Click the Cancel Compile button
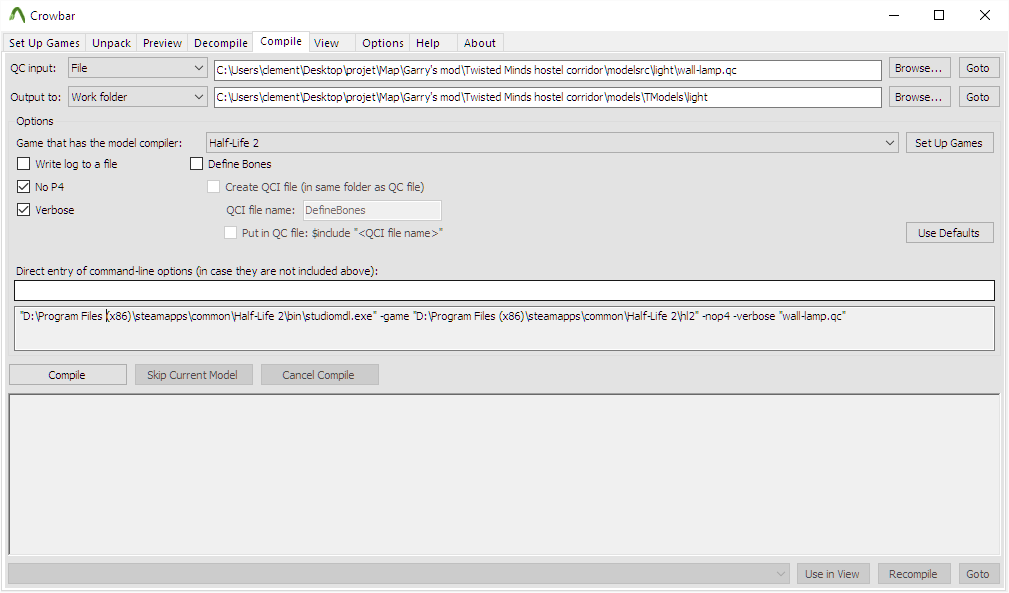The height and width of the screenshot is (593, 1009). (319, 375)
